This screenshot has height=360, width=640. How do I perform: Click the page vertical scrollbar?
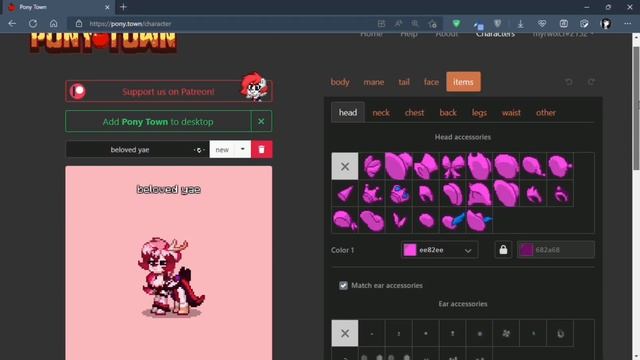click(636, 108)
